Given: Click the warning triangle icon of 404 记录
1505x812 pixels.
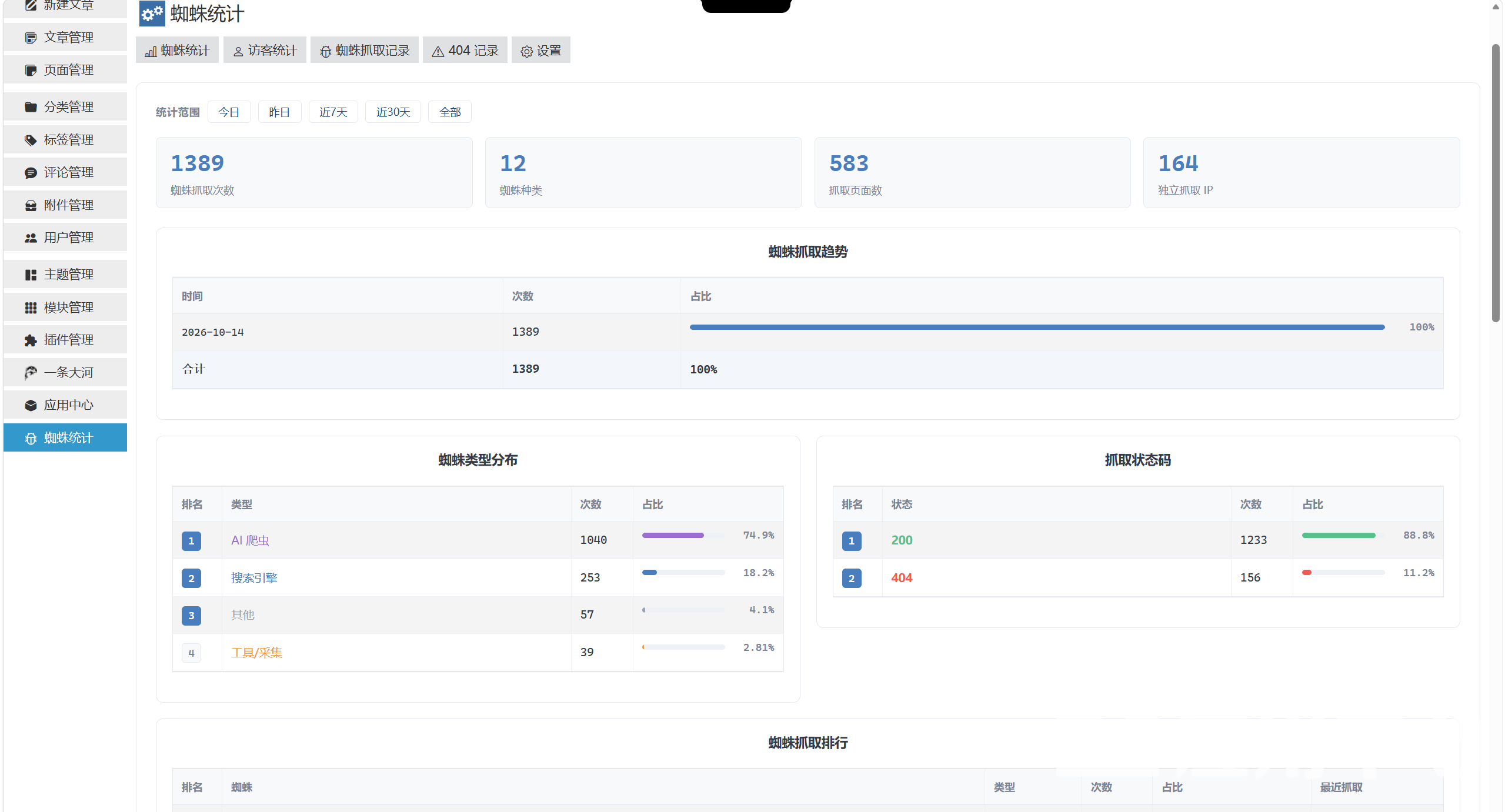Looking at the screenshot, I should click(x=438, y=52).
